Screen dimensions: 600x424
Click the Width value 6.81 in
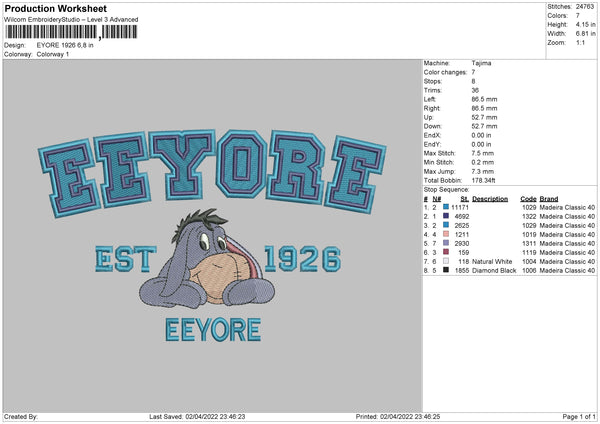pyautogui.click(x=585, y=34)
